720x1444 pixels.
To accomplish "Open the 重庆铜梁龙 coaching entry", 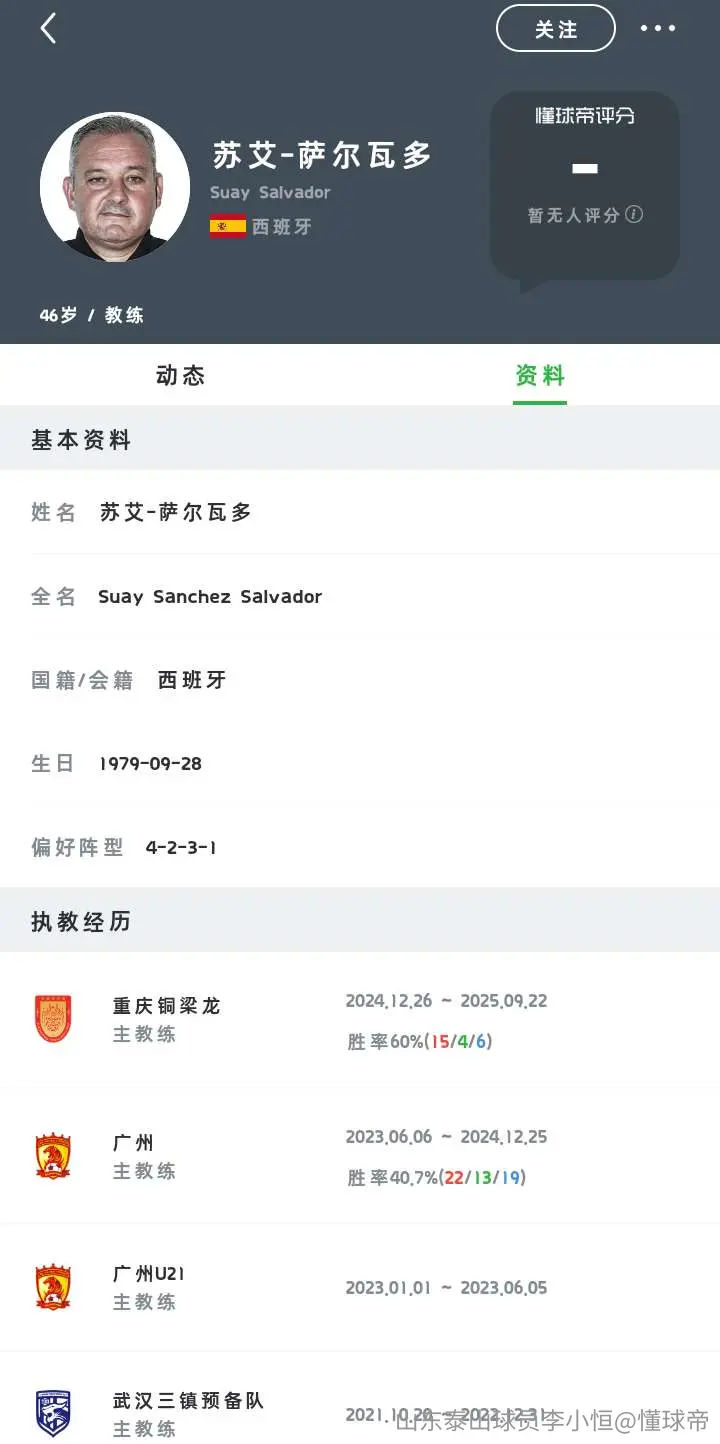I will [360, 1020].
